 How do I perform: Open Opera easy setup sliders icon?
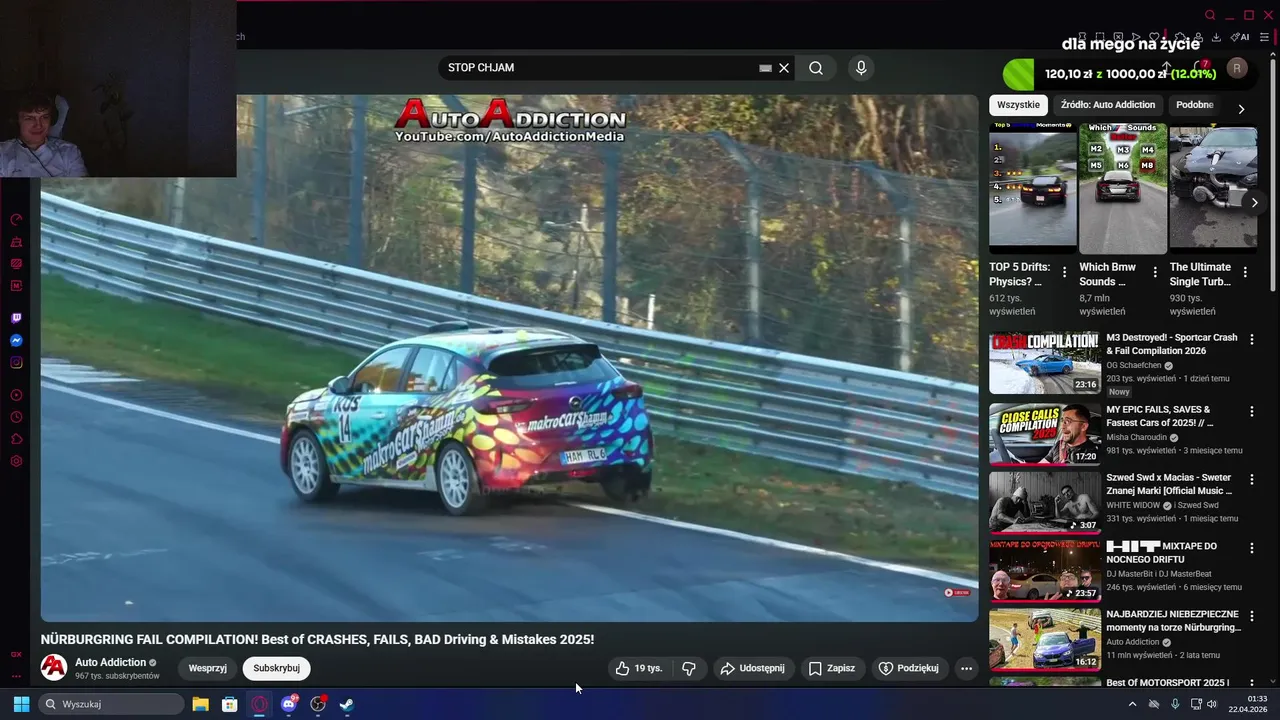(1264, 37)
